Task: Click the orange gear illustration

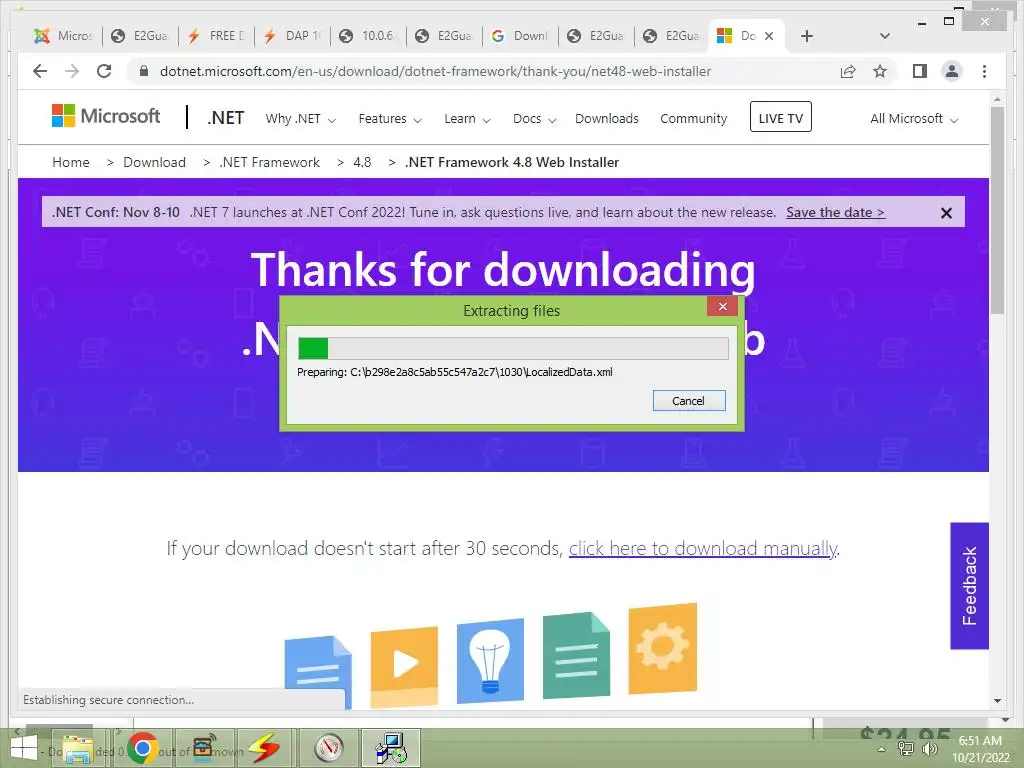Action: click(x=663, y=648)
